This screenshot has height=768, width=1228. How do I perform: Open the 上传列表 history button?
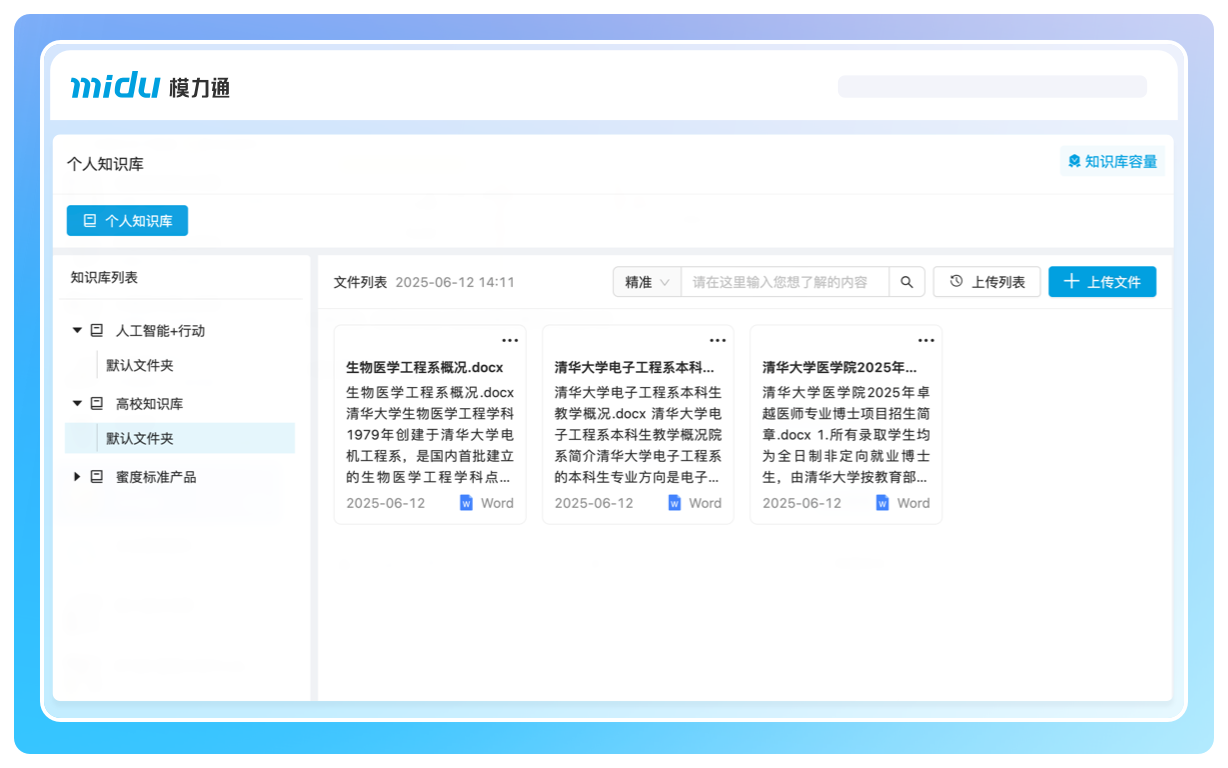click(x=987, y=282)
